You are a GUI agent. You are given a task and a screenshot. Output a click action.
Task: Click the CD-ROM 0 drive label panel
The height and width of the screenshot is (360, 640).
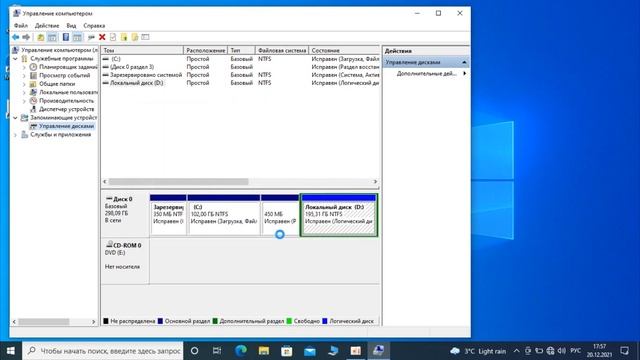click(125, 261)
